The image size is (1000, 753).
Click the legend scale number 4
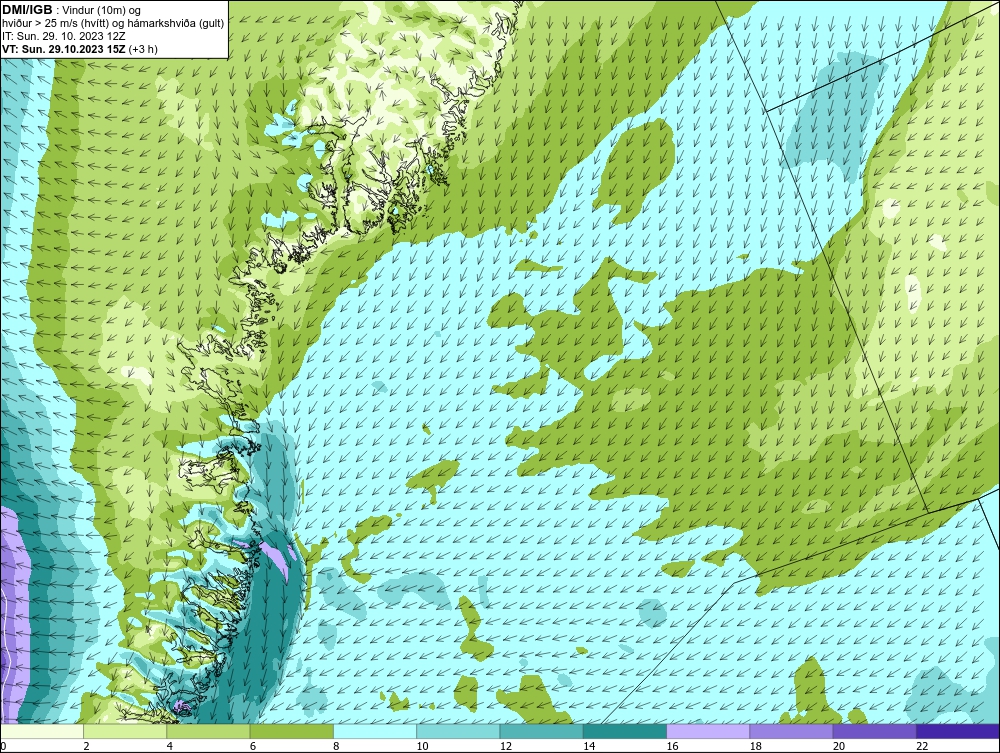(170, 746)
